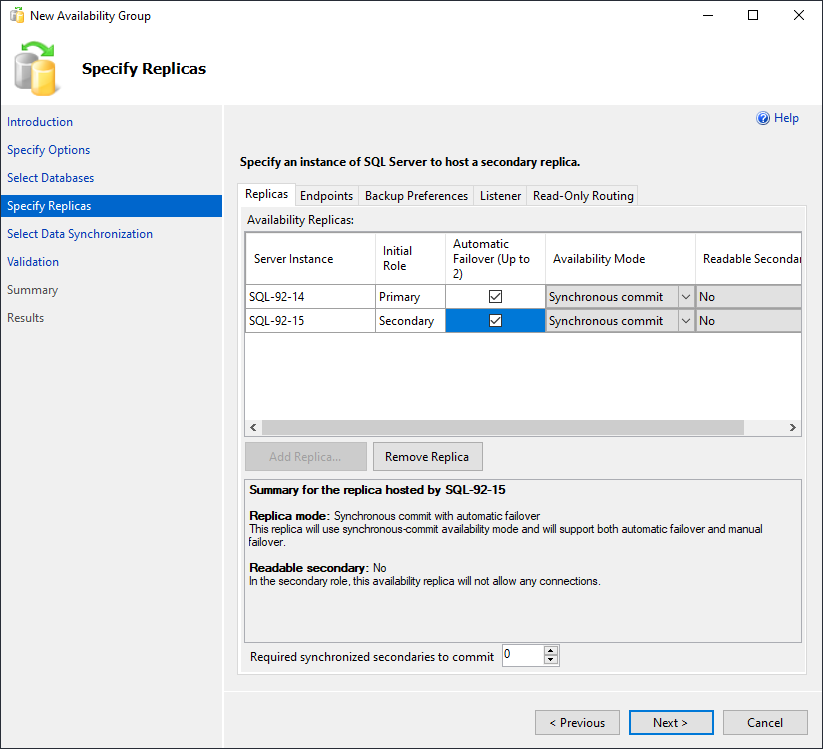
Task: Open the Backup Preferences tab
Action: coord(416,196)
